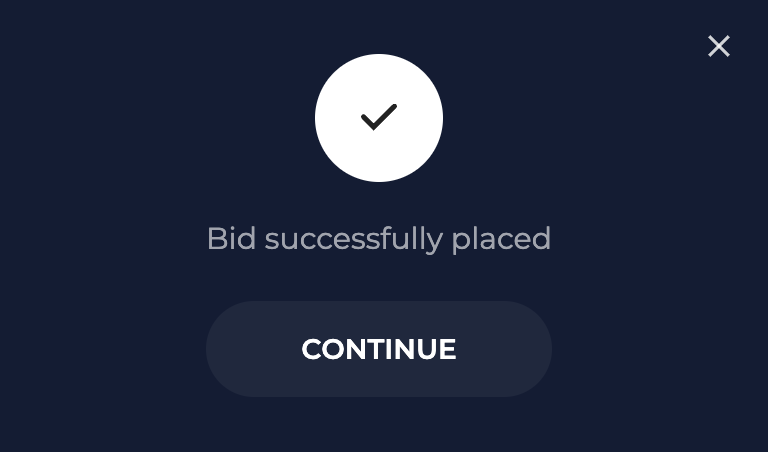Click the white X close control
This screenshot has width=768, height=452.
click(x=719, y=46)
